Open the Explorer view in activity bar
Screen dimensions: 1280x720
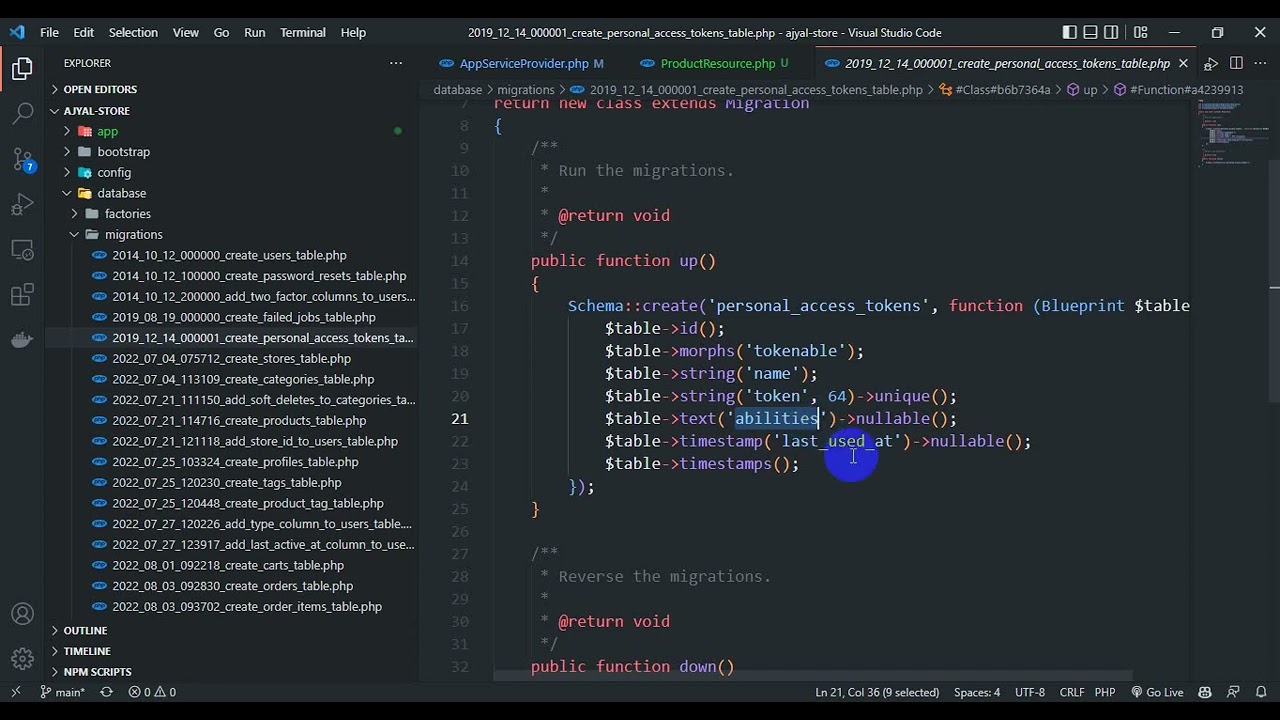click(x=22, y=69)
